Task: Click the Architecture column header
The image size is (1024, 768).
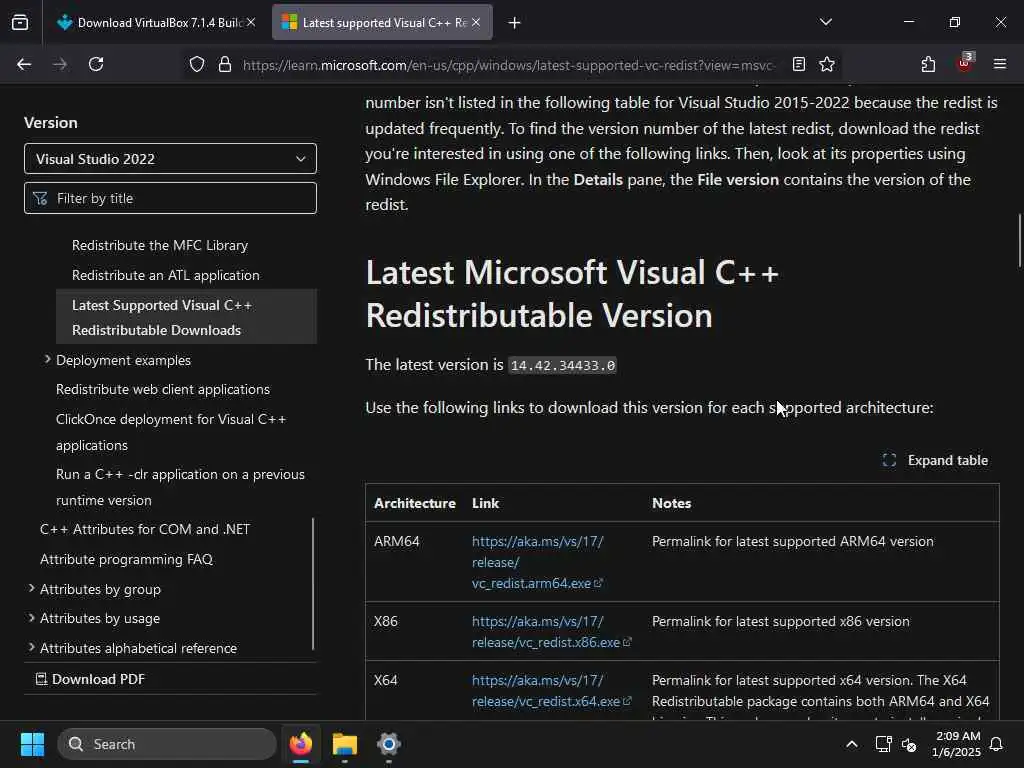Action: point(415,504)
